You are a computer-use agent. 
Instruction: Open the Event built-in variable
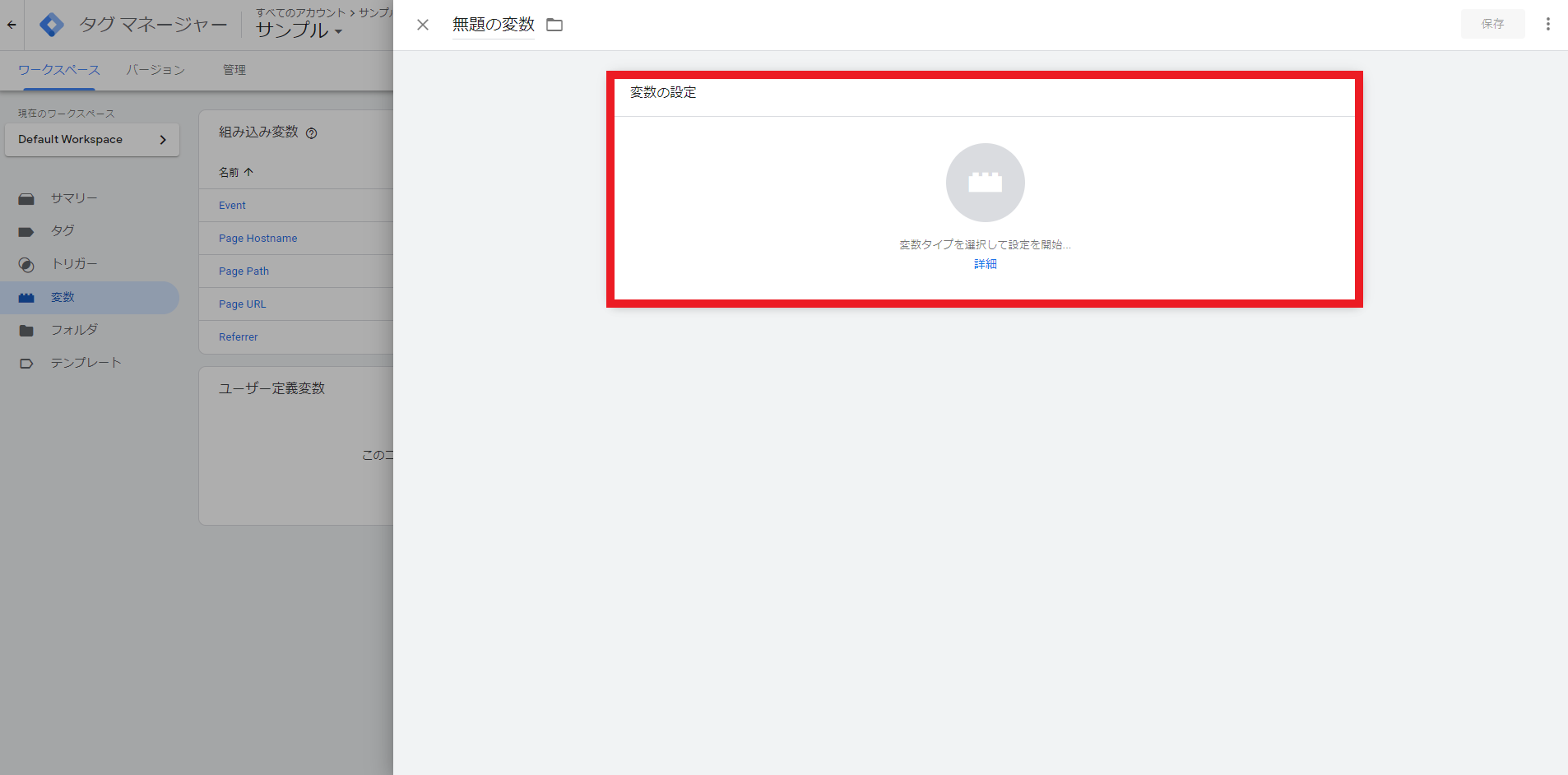(x=232, y=206)
